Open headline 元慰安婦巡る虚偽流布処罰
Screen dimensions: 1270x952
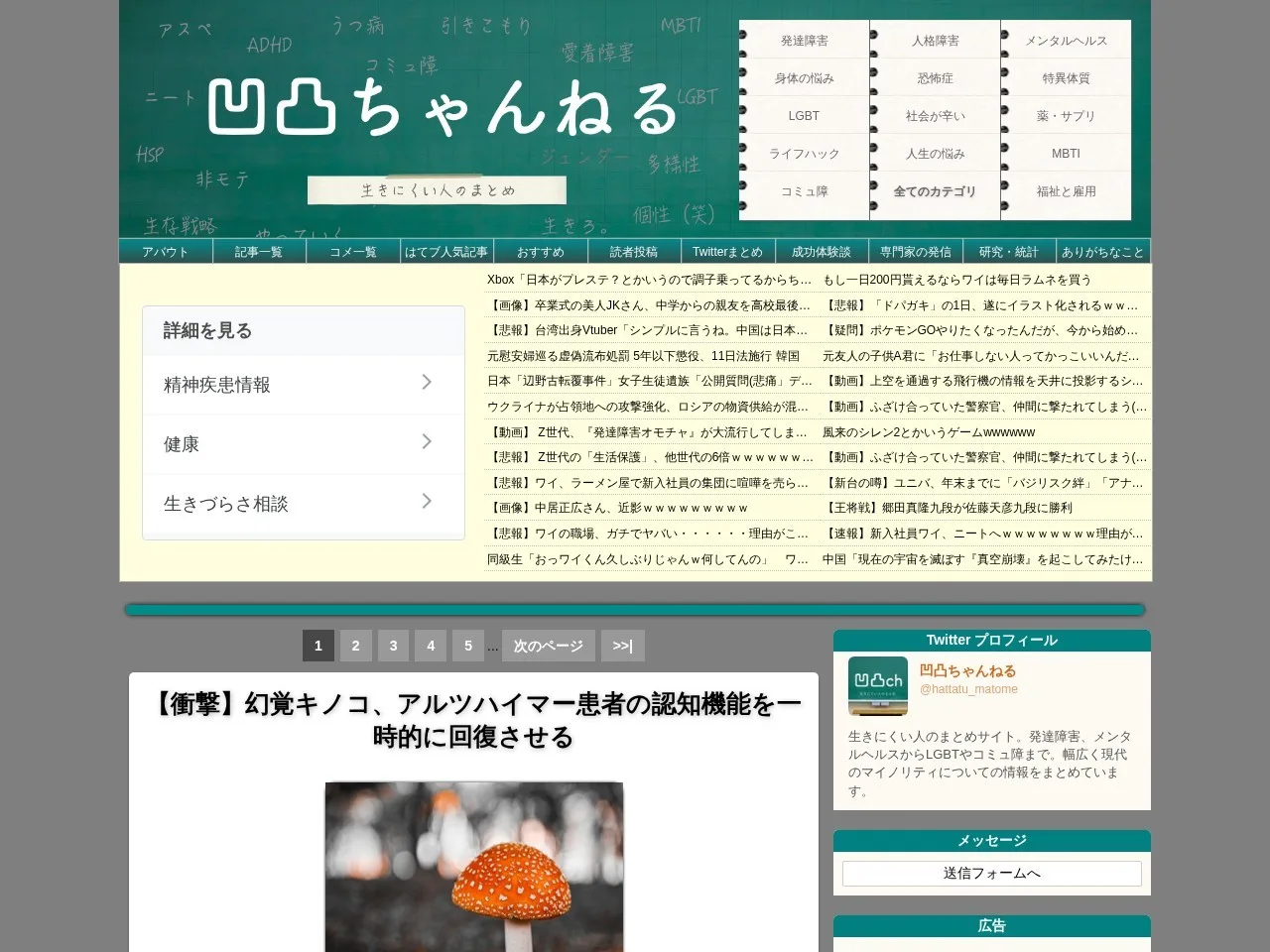[x=643, y=356]
